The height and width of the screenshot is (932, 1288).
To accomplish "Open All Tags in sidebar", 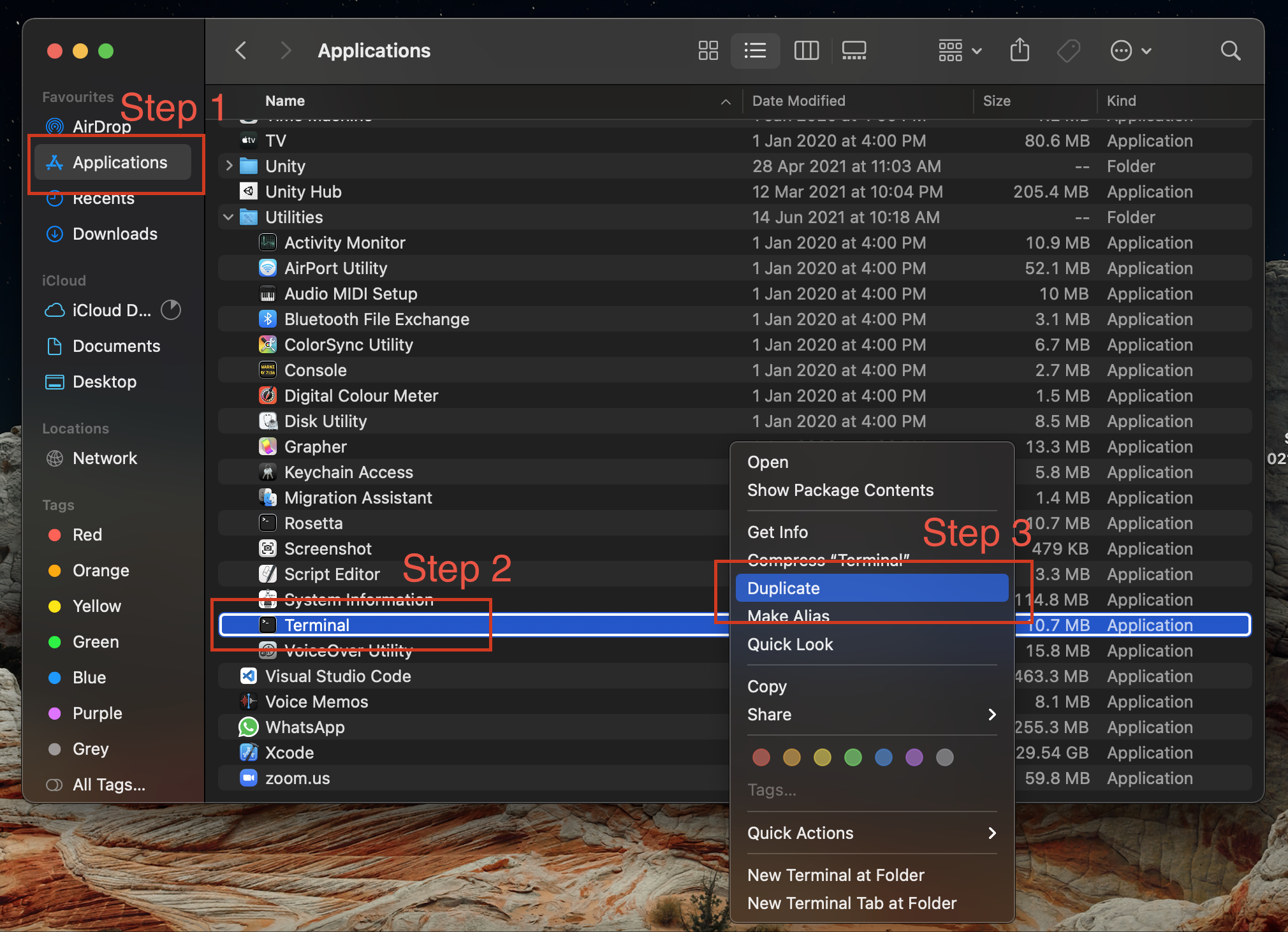I will click(108, 784).
